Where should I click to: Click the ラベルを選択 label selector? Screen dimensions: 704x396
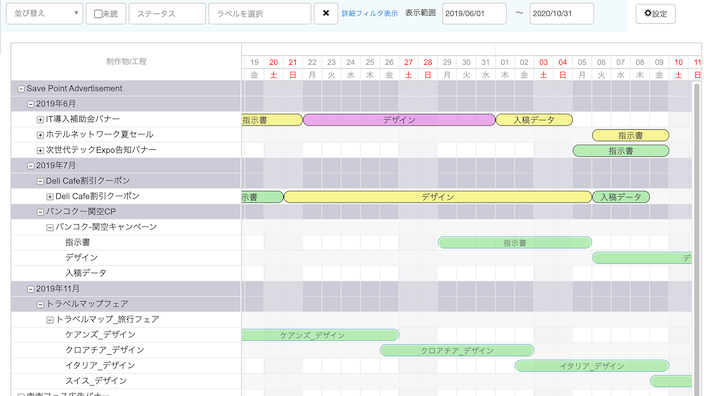coord(260,13)
